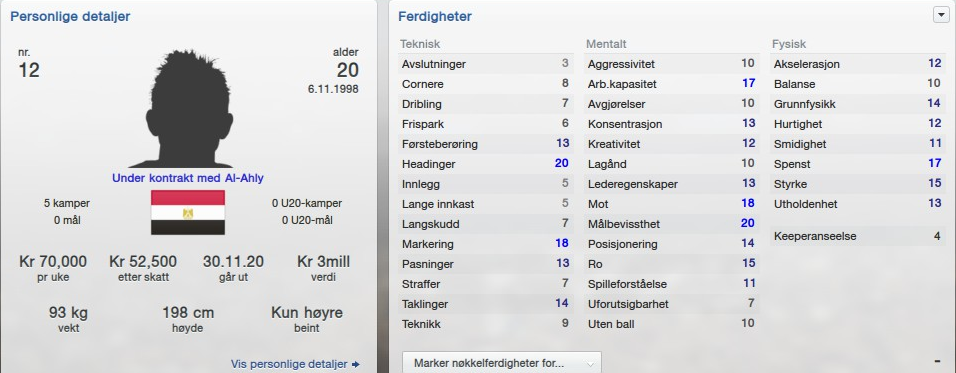This screenshot has width=956, height=373.
Task: Click the minus collapse icon at panel bottom
Action: [x=936, y=361]
